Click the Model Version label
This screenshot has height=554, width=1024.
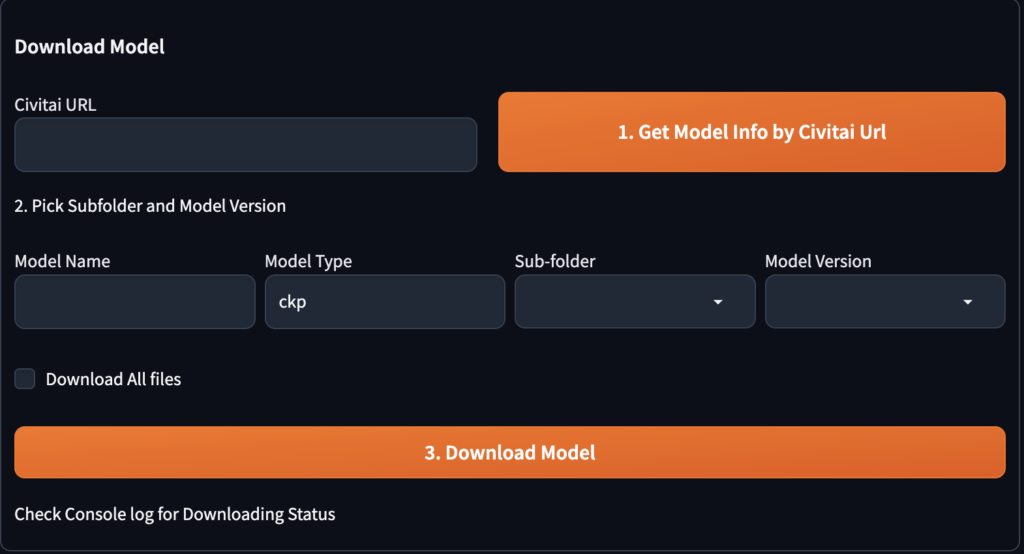818,261
